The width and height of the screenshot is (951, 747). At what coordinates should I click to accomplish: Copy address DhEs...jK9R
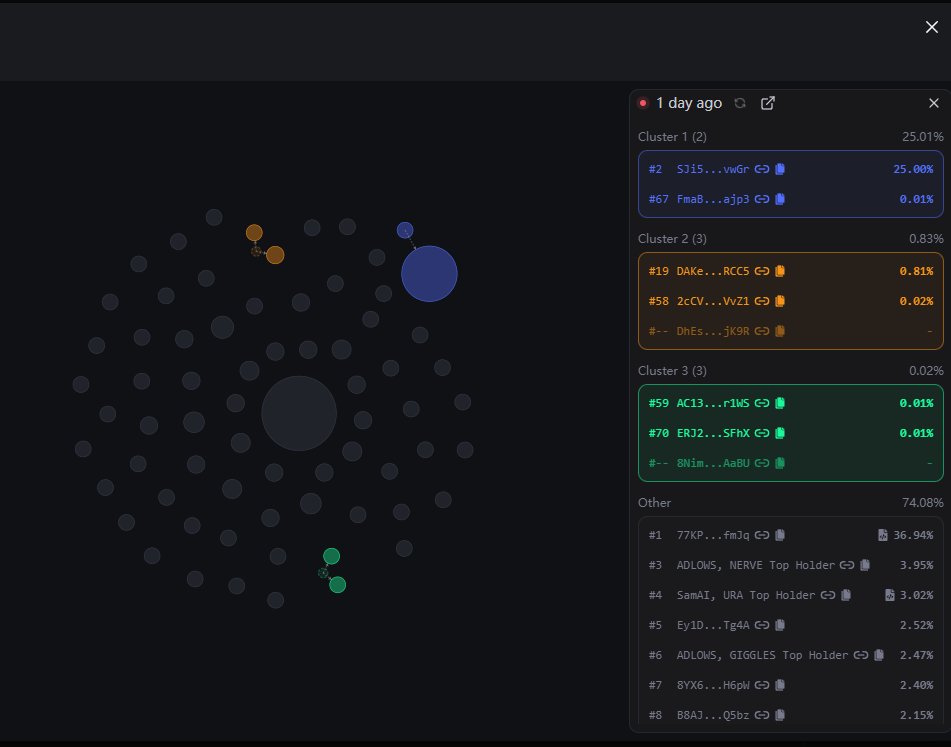click(x=780, y=331)
